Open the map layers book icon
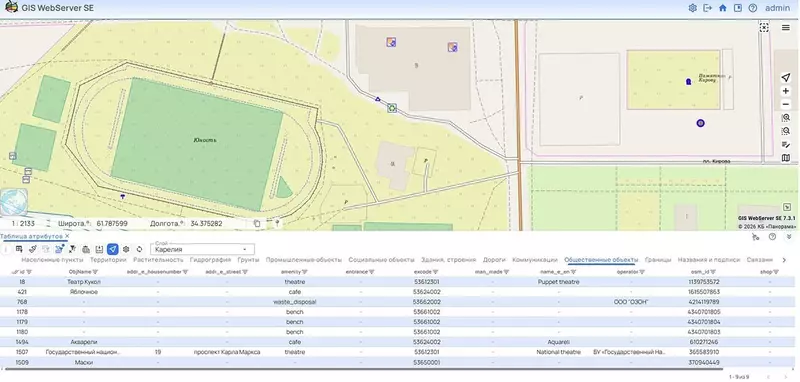 click(x=786, y=158)
